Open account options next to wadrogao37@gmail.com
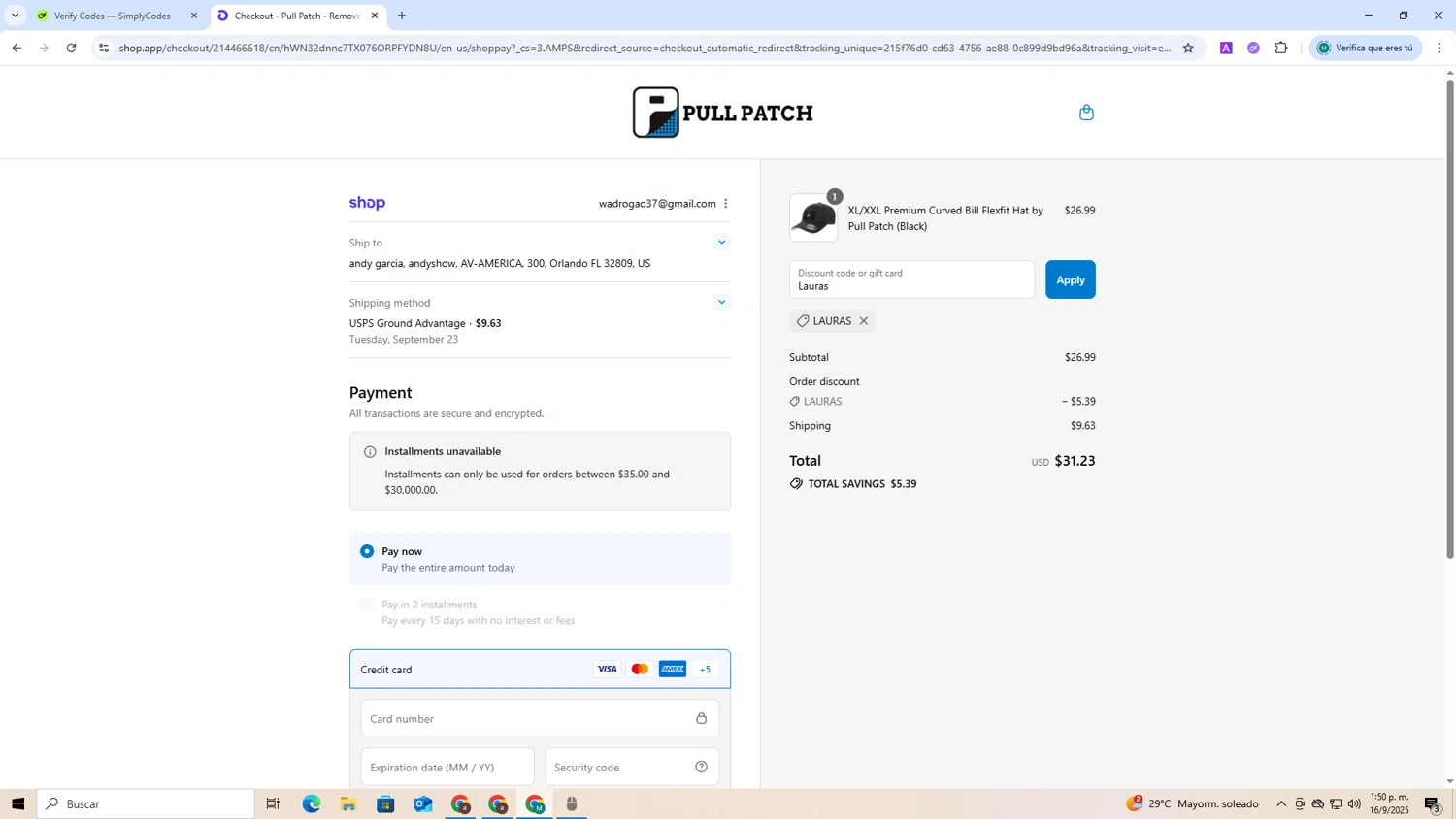This screenshot has width=1456, height=819. [726, 204]
